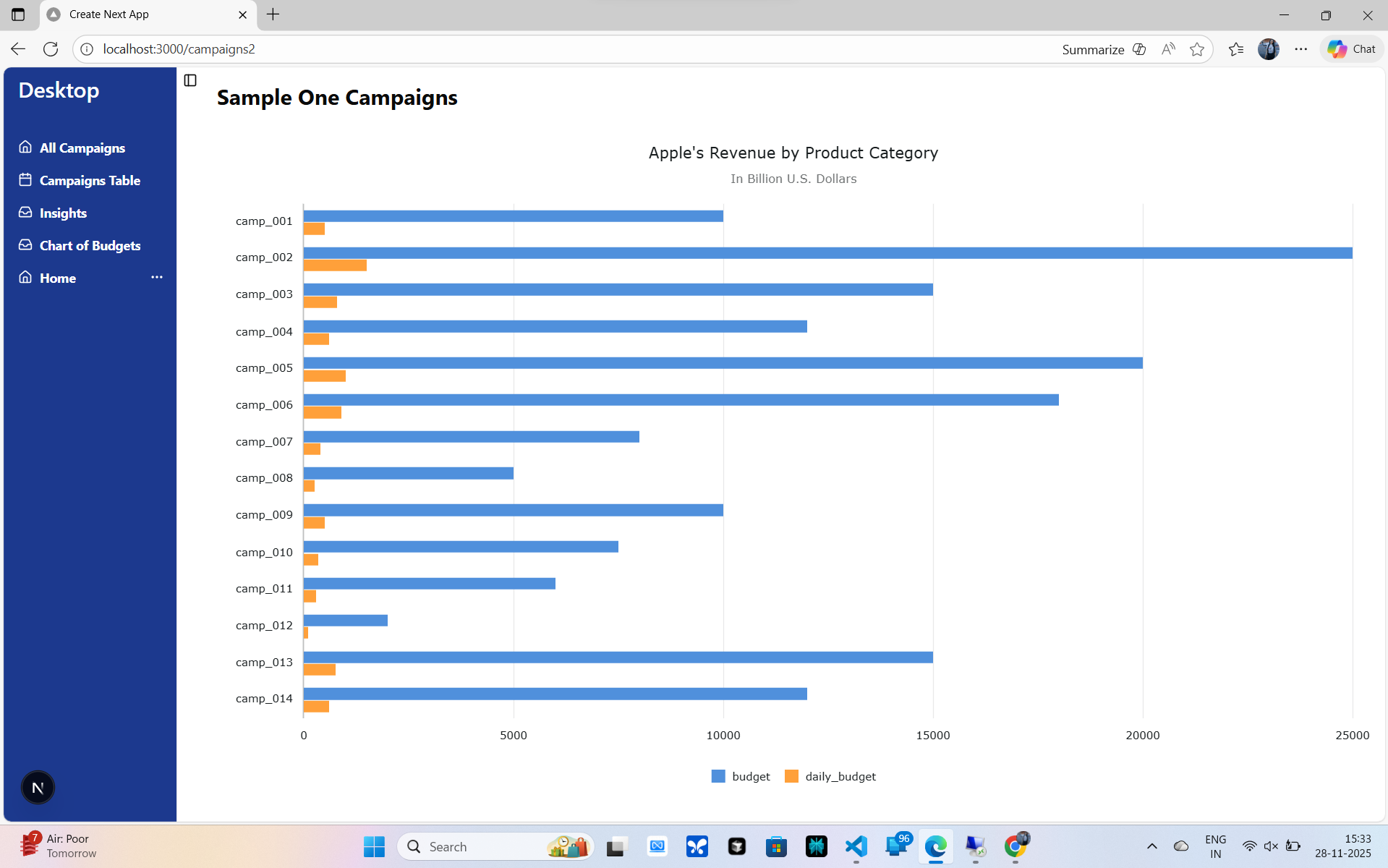Toggle the daily_budget legend series

point(830,776)
